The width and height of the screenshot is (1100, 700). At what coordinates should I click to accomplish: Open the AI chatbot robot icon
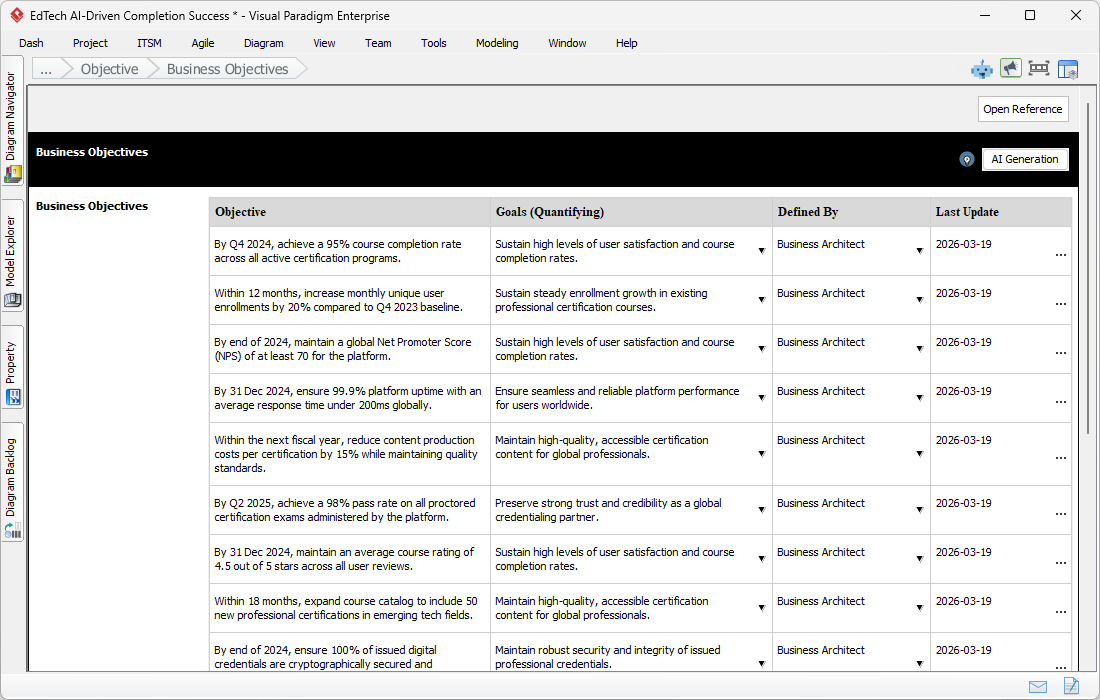pyautogui.click(x=982, y=69)
